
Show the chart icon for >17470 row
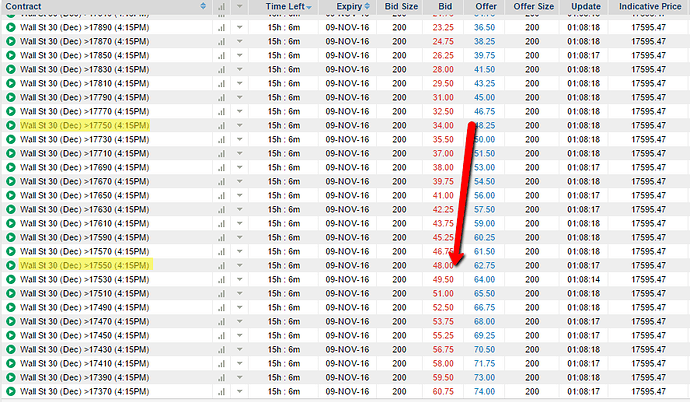tap(221, 322)
